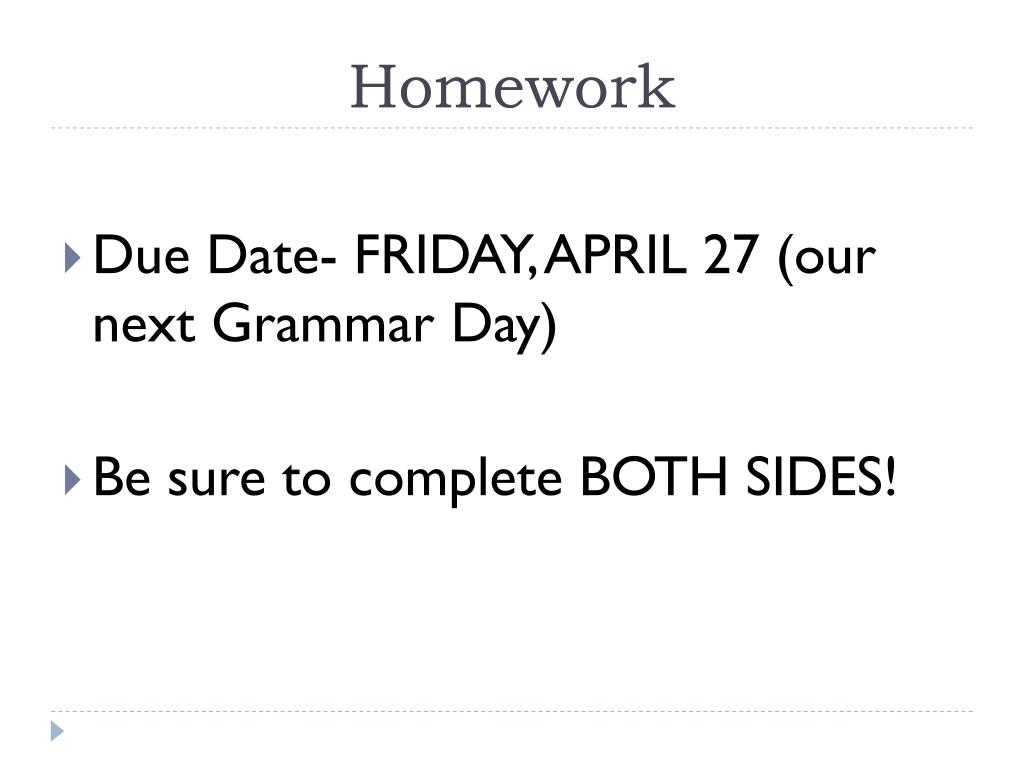Click the words "Due Date-"
This screenshot has height=768, width=1024.
click(x=214, y=258)
